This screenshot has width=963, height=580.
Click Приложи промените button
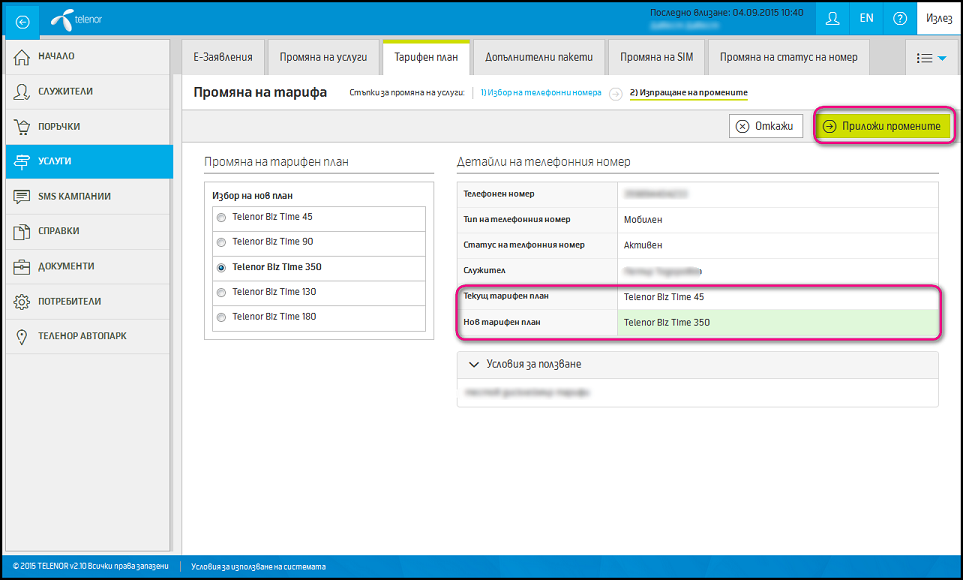tap(883, 126)
